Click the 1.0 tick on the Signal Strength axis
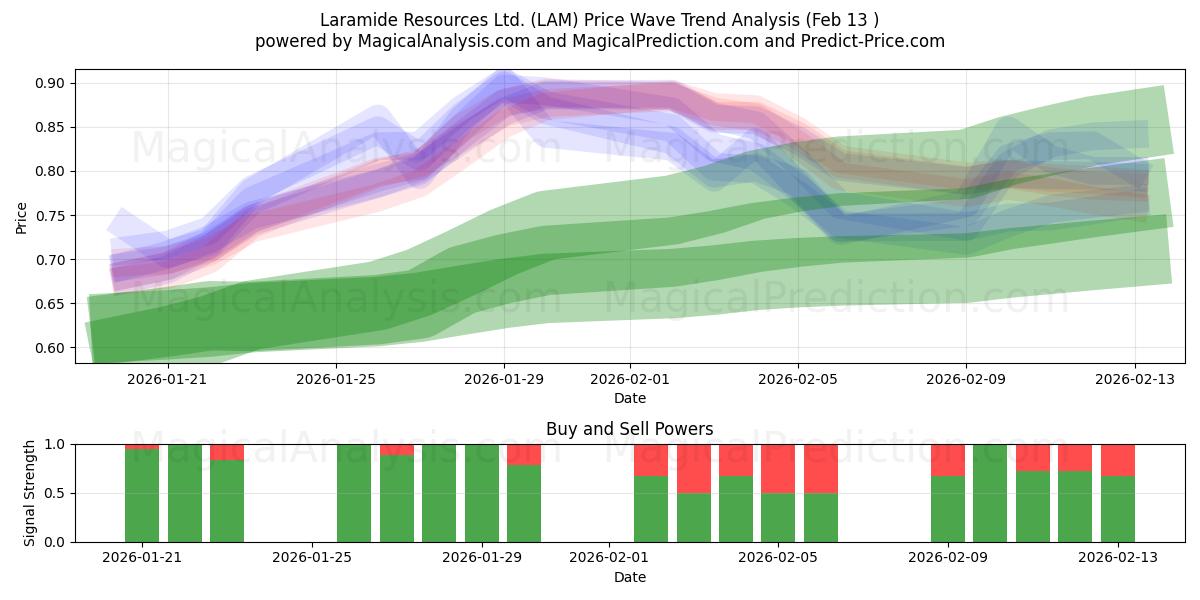 (56, 444)
